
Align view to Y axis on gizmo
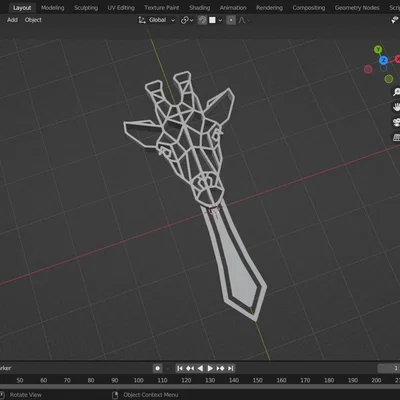click(378, 50)
